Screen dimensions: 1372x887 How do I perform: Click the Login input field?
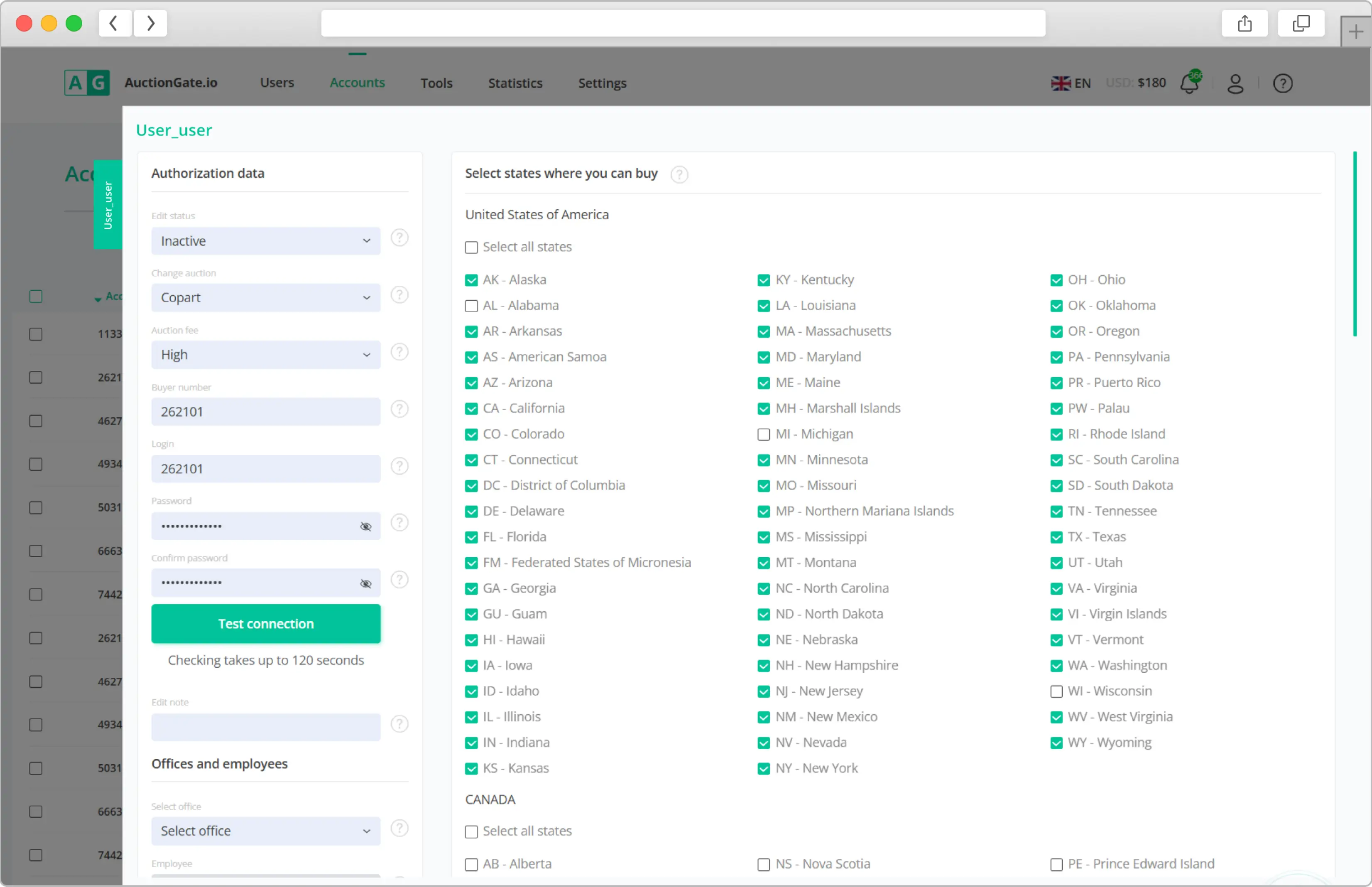point(265,468)
